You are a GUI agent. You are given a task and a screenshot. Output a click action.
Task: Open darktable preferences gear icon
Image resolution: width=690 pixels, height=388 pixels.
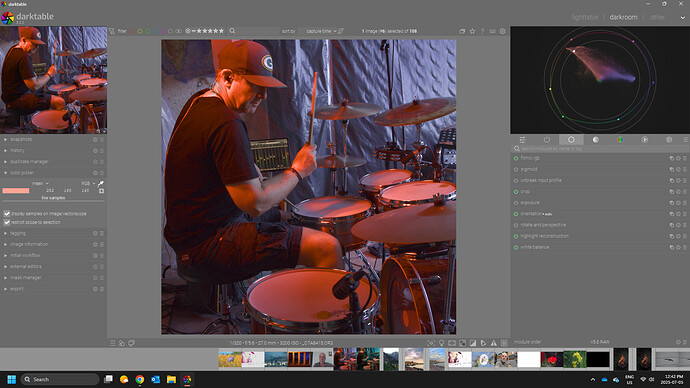pyautogui.click(x=503, y=31)
